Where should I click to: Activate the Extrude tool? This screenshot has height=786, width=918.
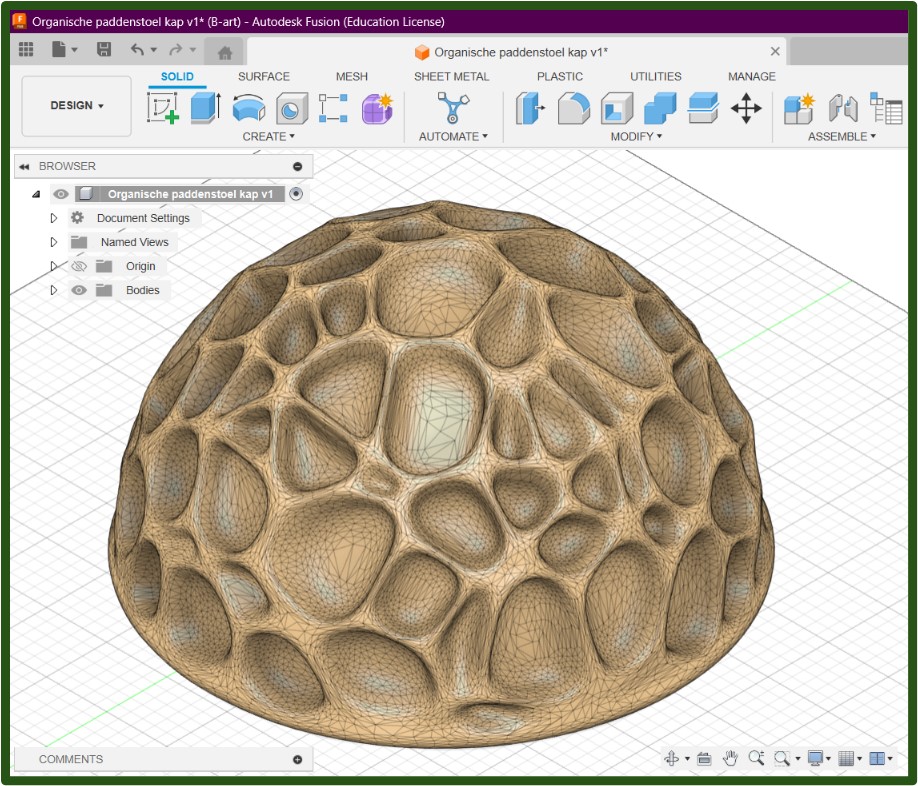[x=205, y=108]
